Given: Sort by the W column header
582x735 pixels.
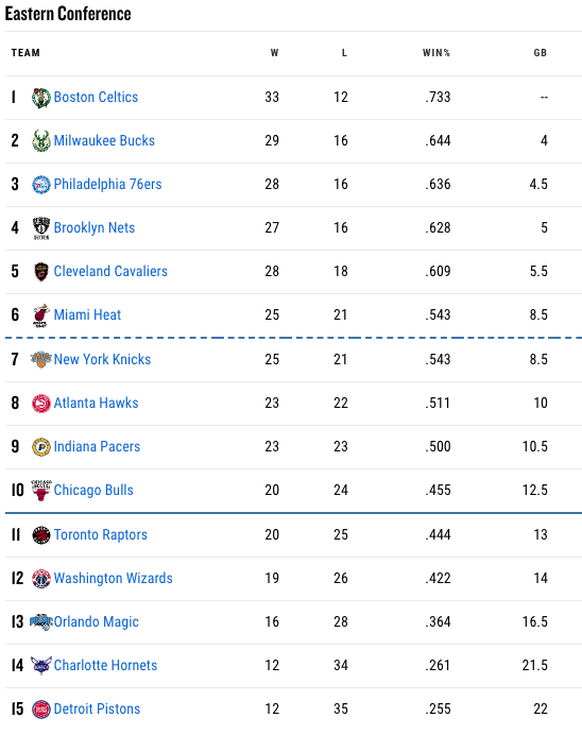Looking at the screenshot, I should 275,53.
